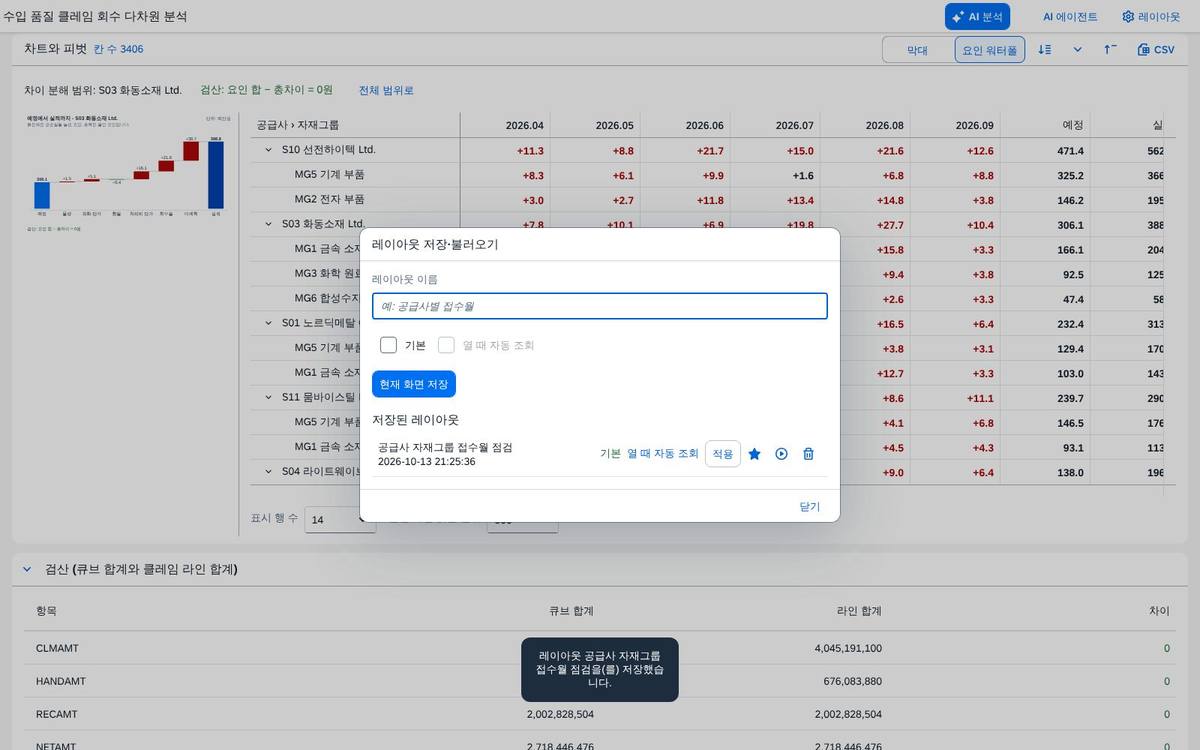Click the CLMAMT row label
The height and width of the screenshot is (750, 1200).
tap(57, 648)
